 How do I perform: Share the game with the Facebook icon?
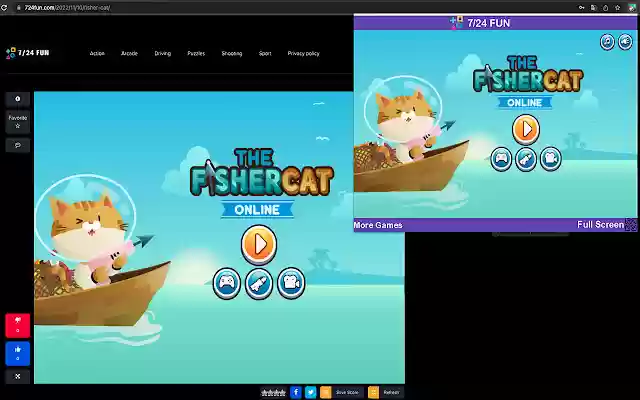(296, 392)
